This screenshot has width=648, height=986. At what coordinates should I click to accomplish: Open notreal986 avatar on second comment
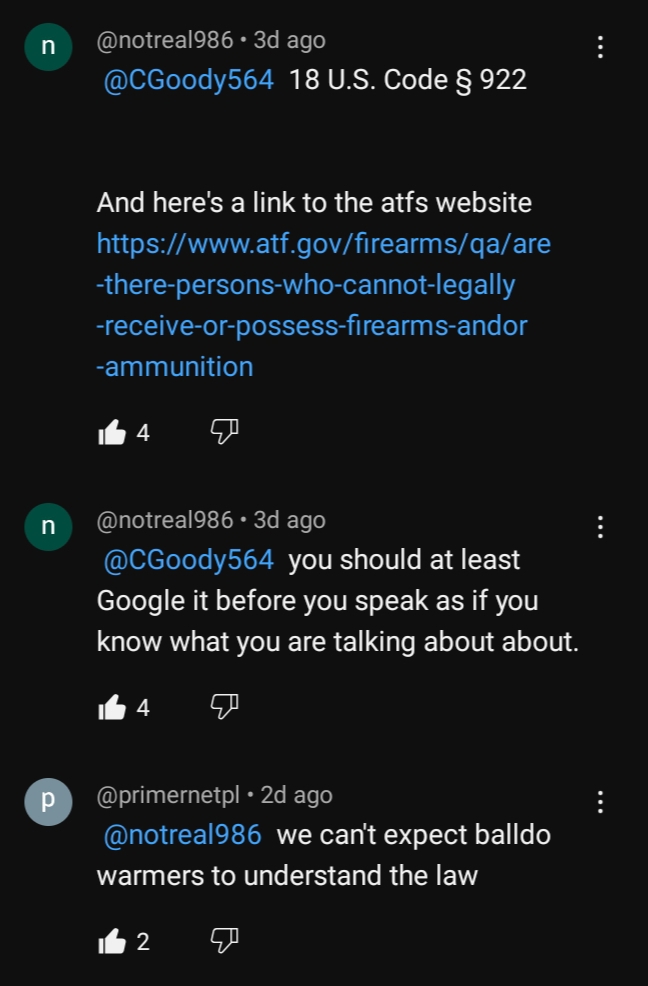(x=48, y=527)
